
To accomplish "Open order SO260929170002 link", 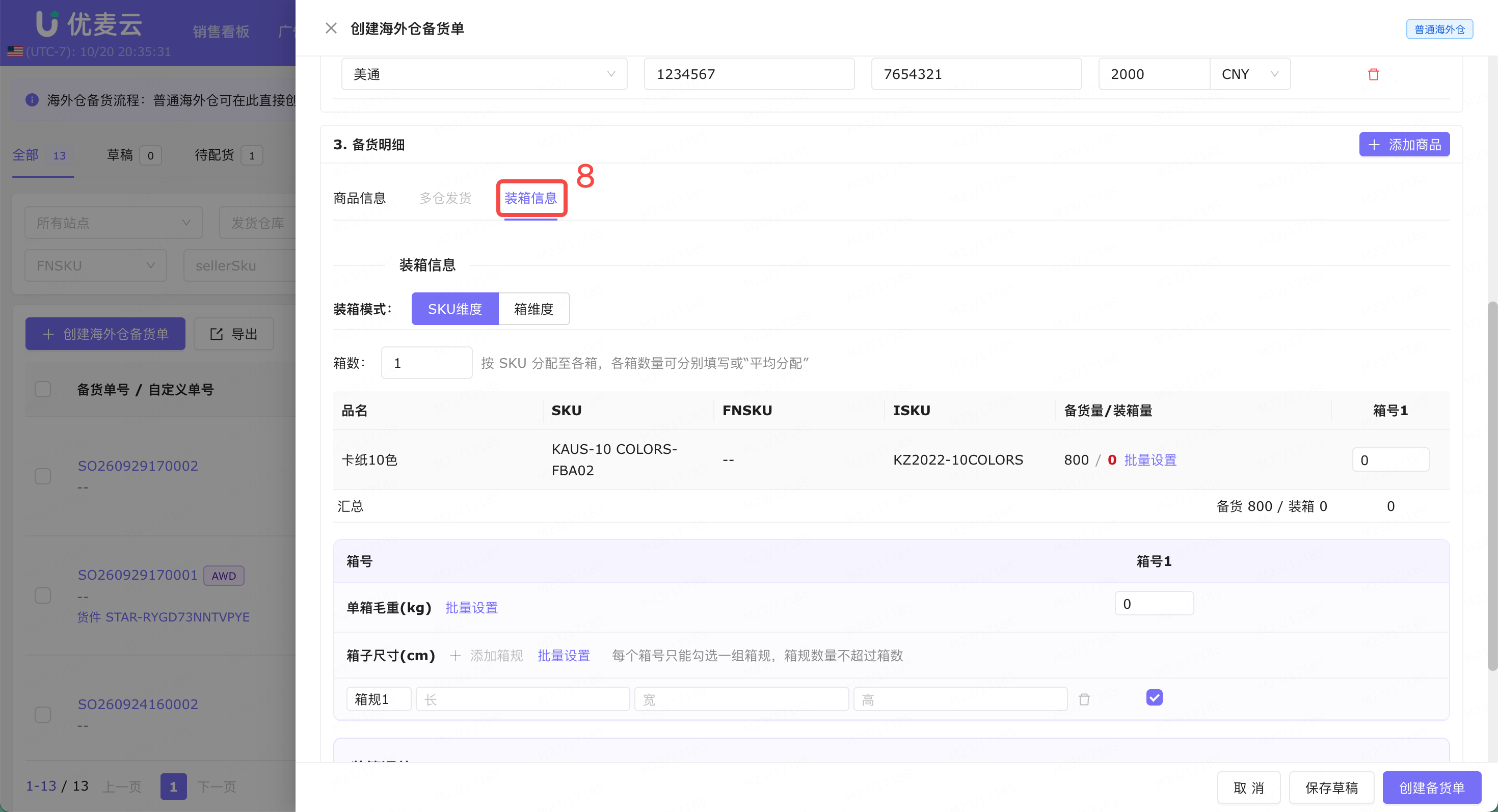I will (138, 466).
